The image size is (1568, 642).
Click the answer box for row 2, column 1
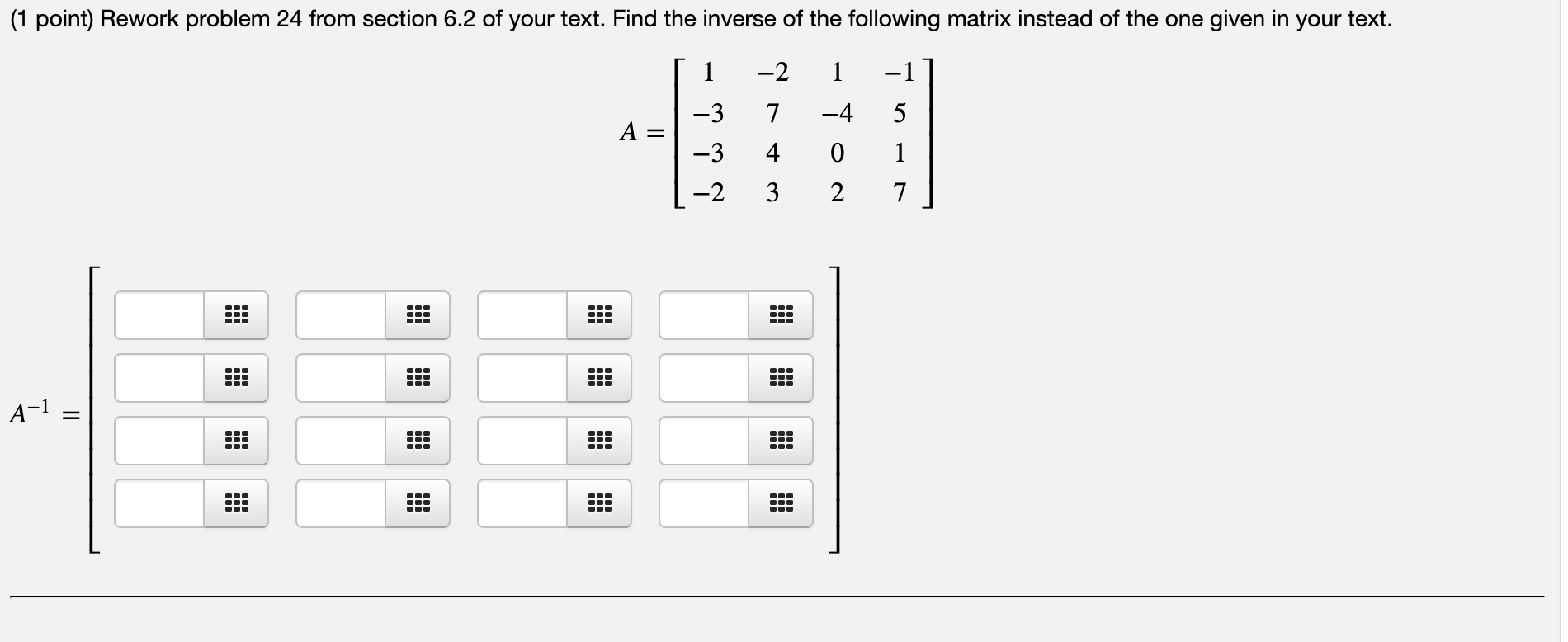pyautogui.click(x=158, y=379)
